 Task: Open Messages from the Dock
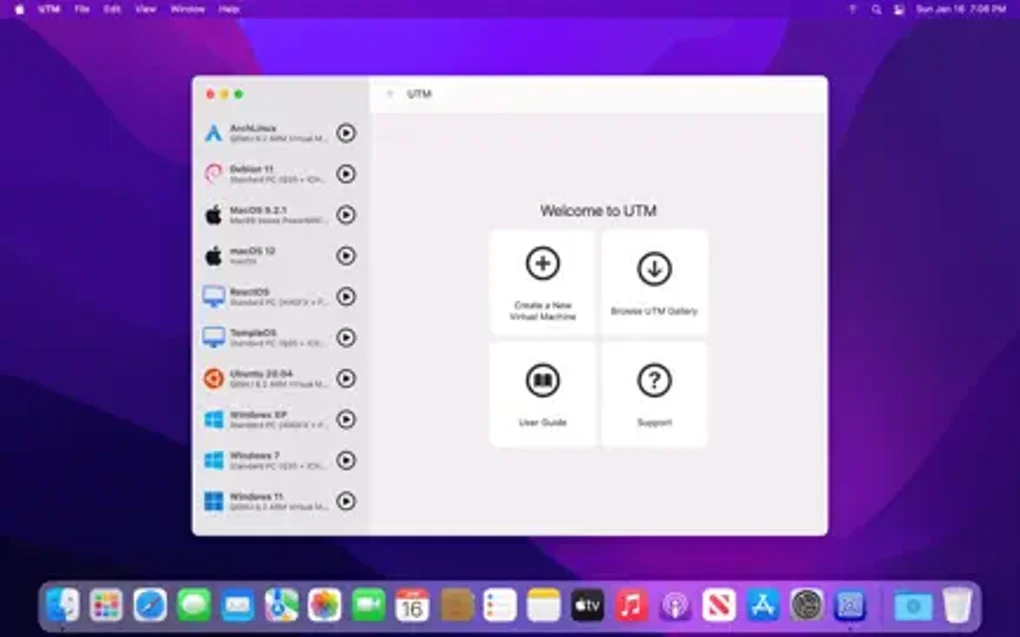(194, 606)
